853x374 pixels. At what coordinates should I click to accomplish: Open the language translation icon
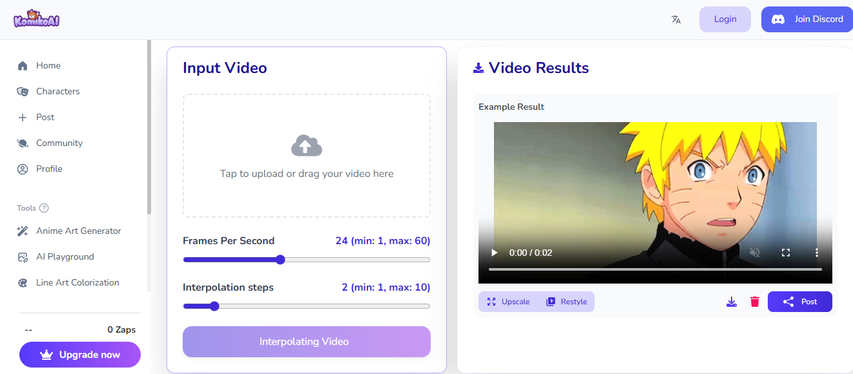(676, 20)
